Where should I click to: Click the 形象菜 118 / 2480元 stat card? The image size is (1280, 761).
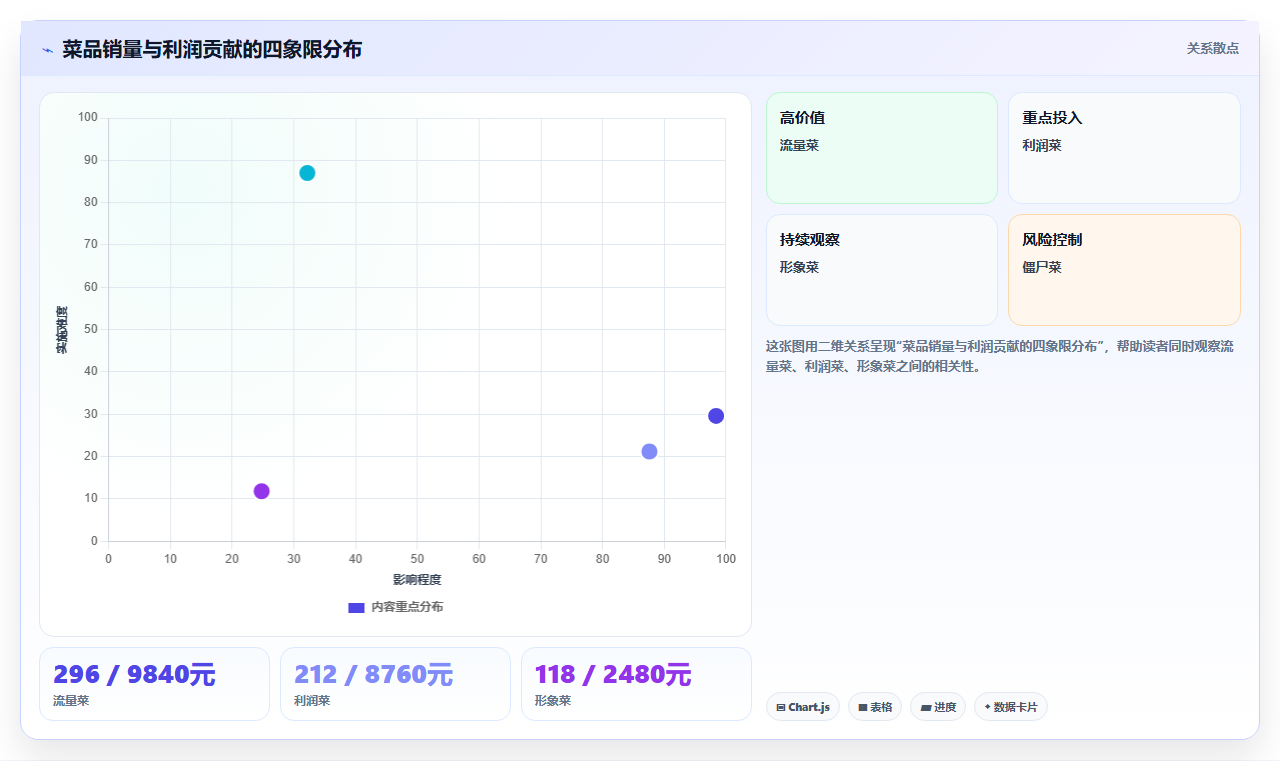click(x=636, y=684)
